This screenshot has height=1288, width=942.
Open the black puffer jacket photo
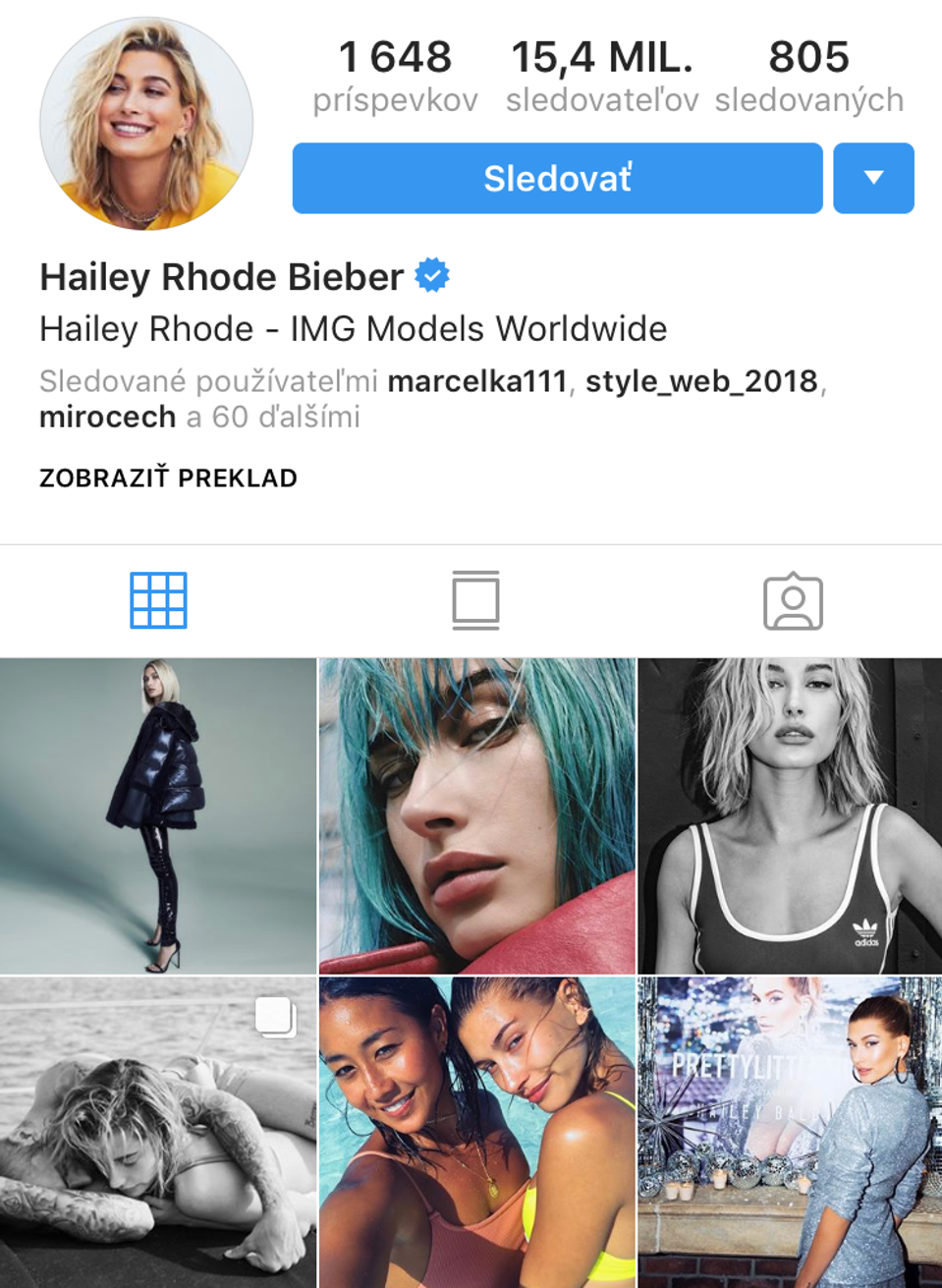click(158, 815)
